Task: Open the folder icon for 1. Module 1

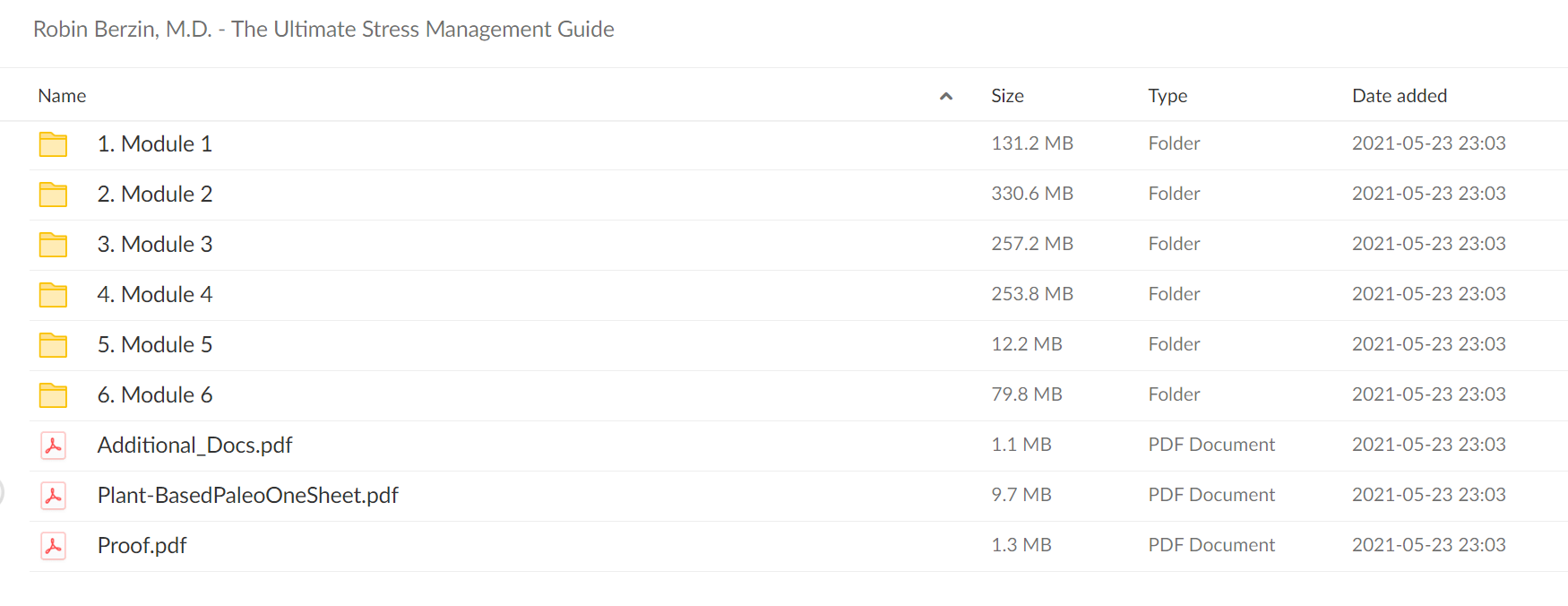Action: pyautogui.click(x=53, y=144)
